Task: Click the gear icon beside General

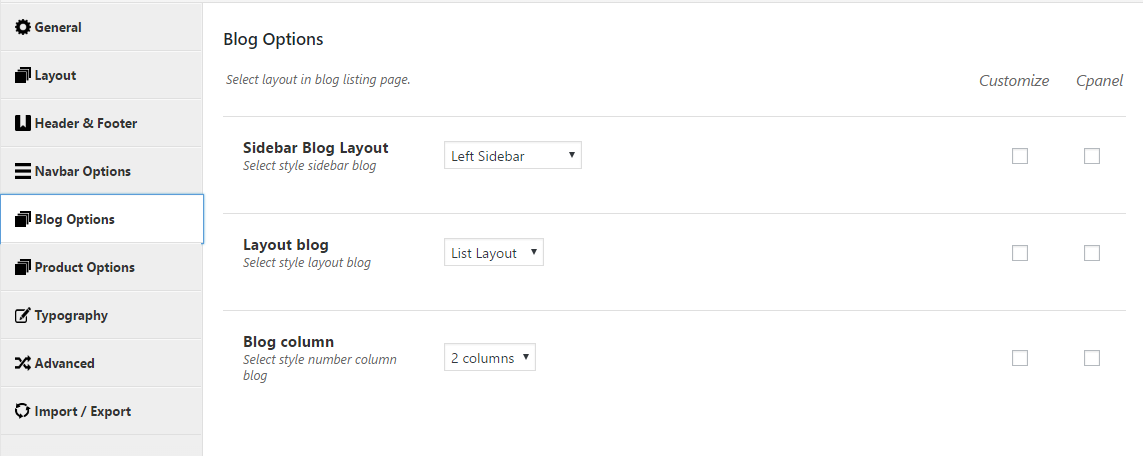Action: point(23,28)
